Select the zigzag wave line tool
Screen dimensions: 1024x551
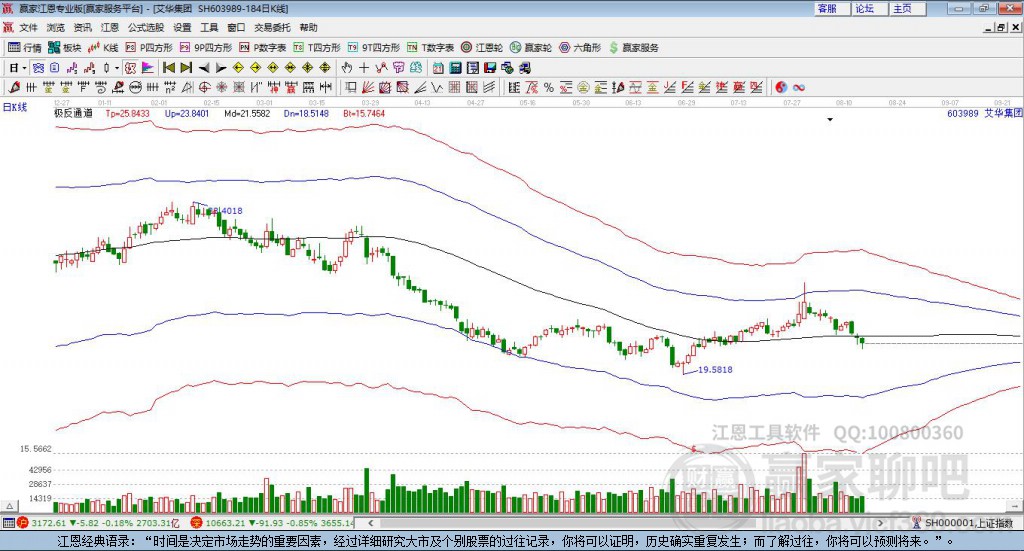436,87
